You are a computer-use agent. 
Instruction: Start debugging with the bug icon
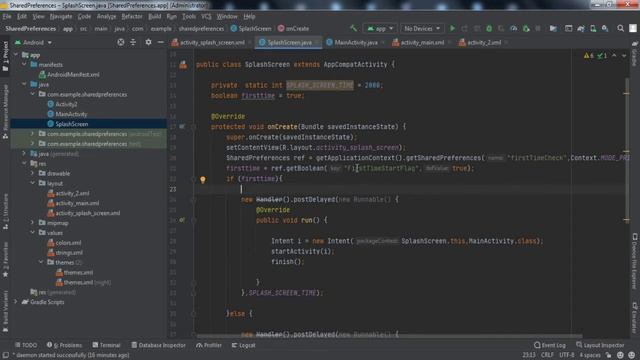[489, 28]
